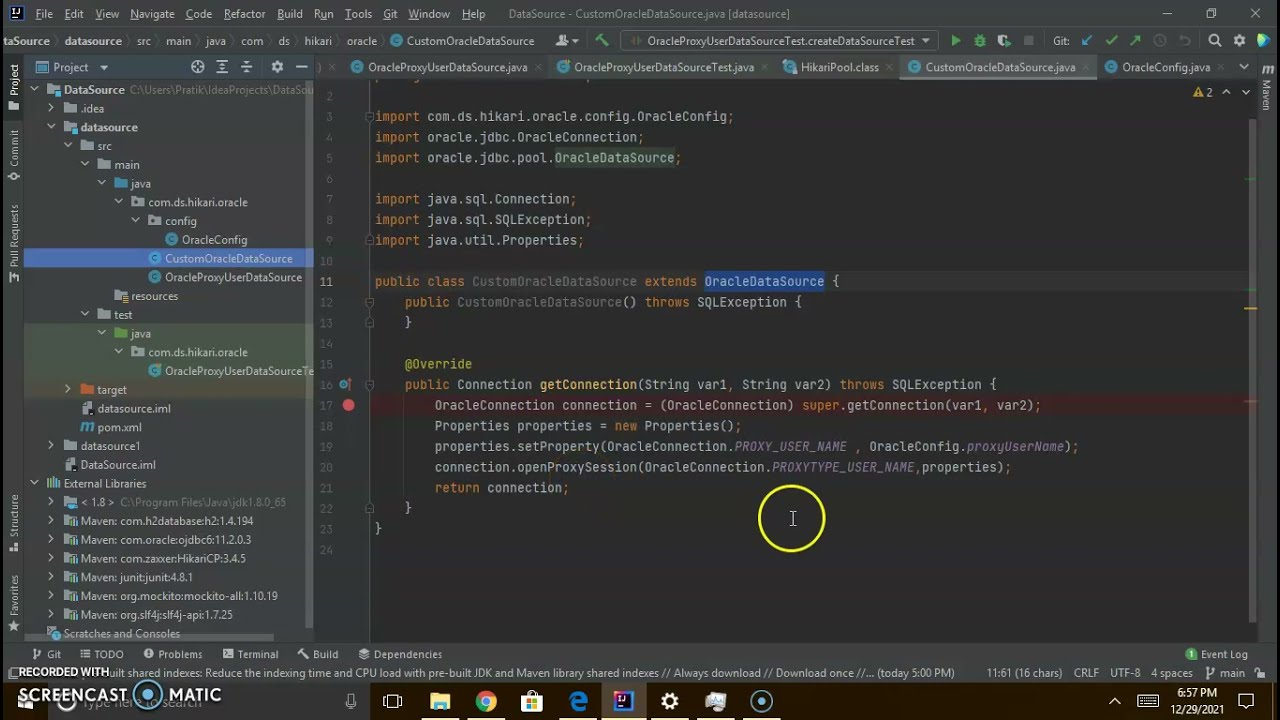This screenshot has width=1280, height=720.
Task: Open IntelliJ IDEA taskbar icon
Action: pyautogui.click(x=624, y=701)
